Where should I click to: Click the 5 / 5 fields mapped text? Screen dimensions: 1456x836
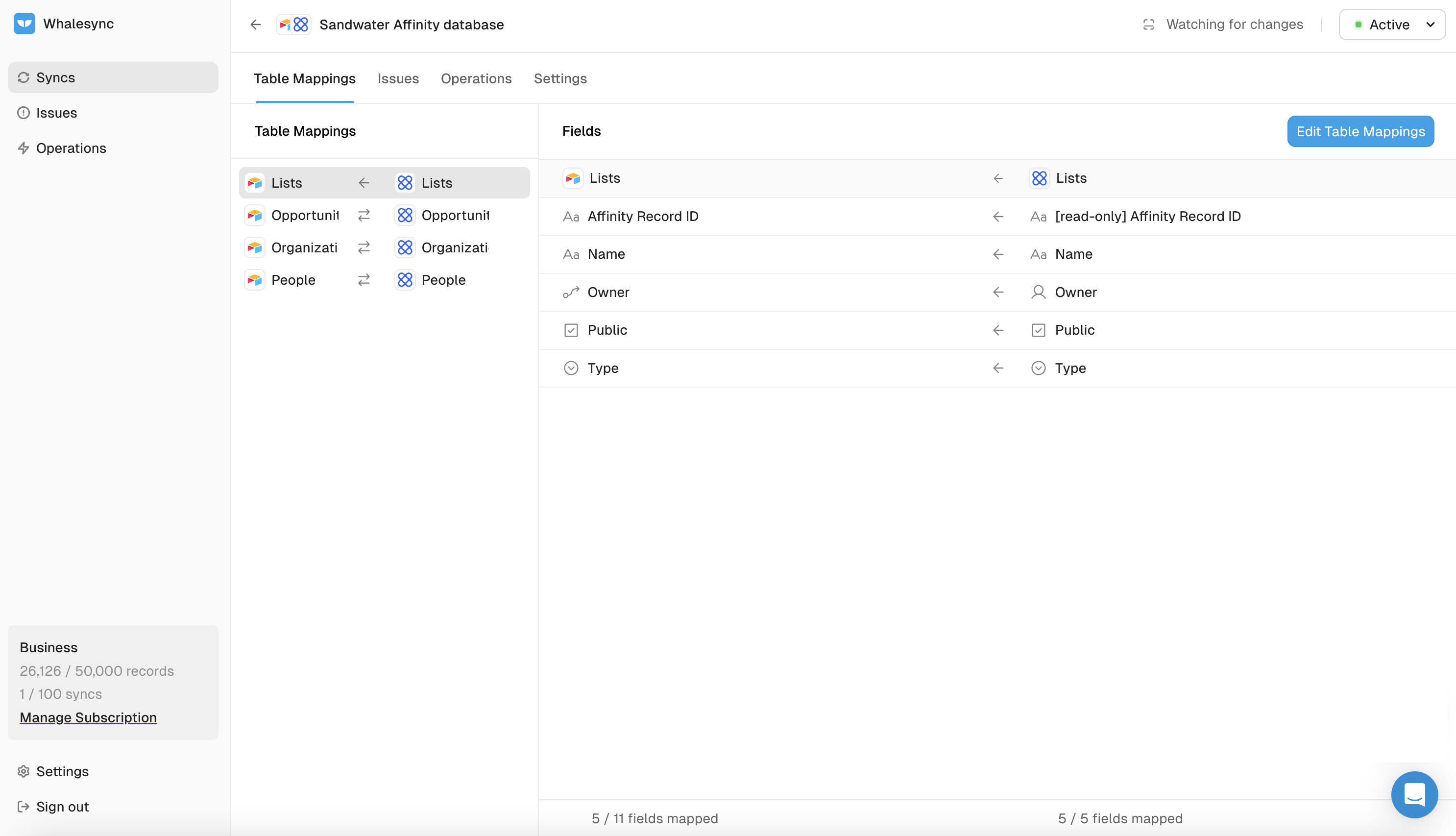(x=1120, y=819)
